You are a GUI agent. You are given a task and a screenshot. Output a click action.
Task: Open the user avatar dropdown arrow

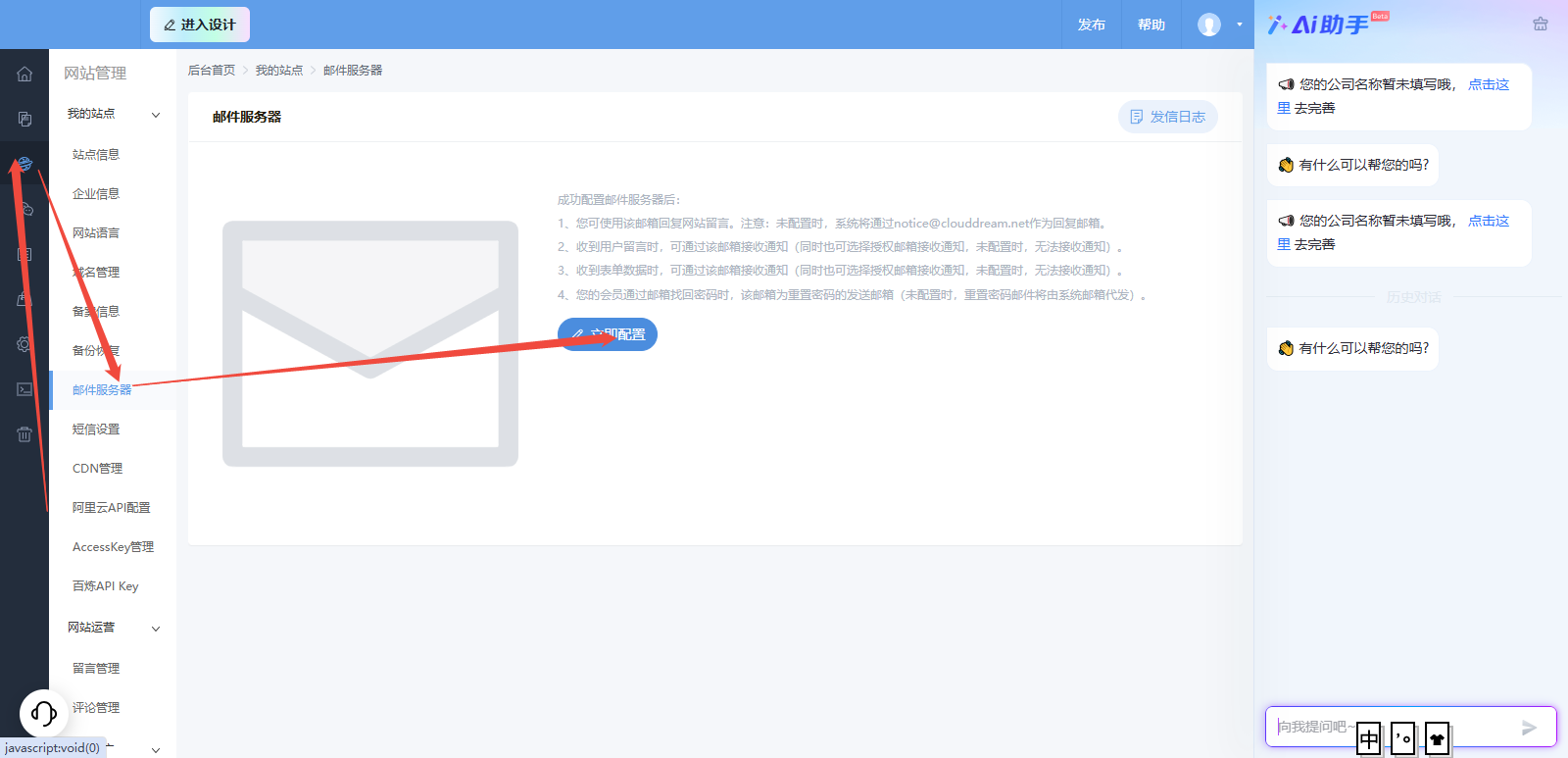click(1239, 25)
